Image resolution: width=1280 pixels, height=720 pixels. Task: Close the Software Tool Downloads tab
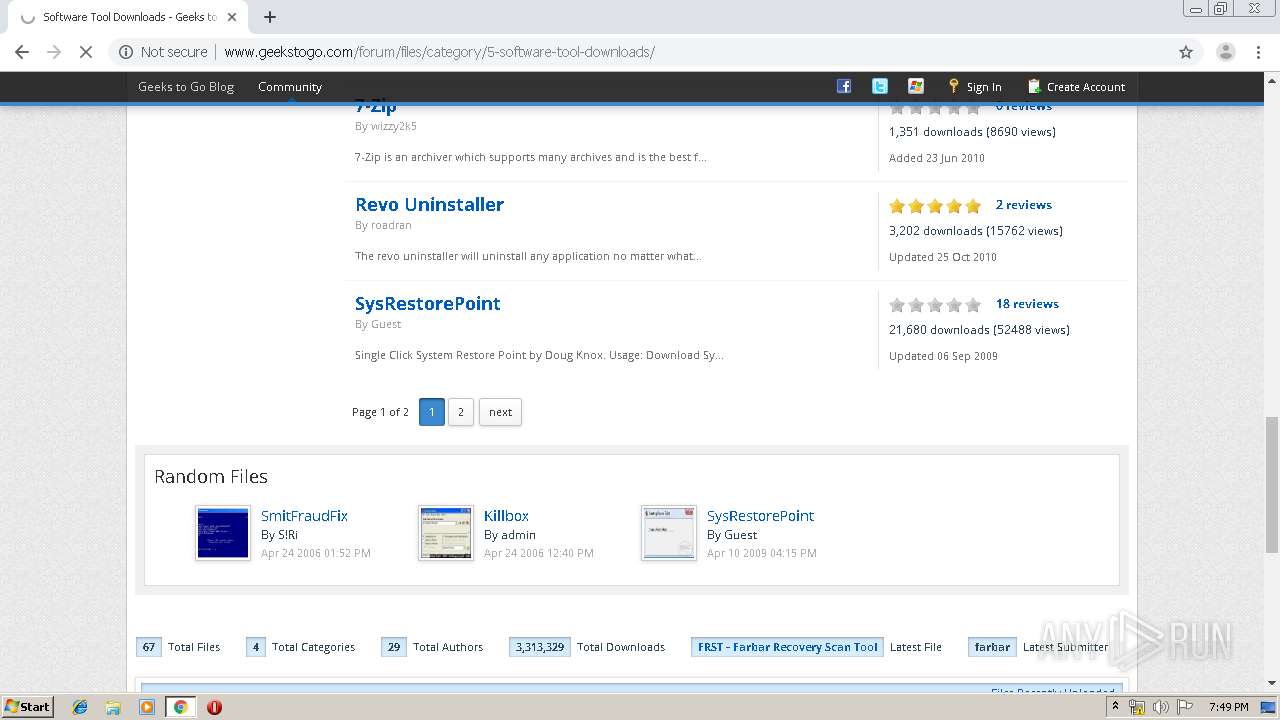(x=232, y=17)
